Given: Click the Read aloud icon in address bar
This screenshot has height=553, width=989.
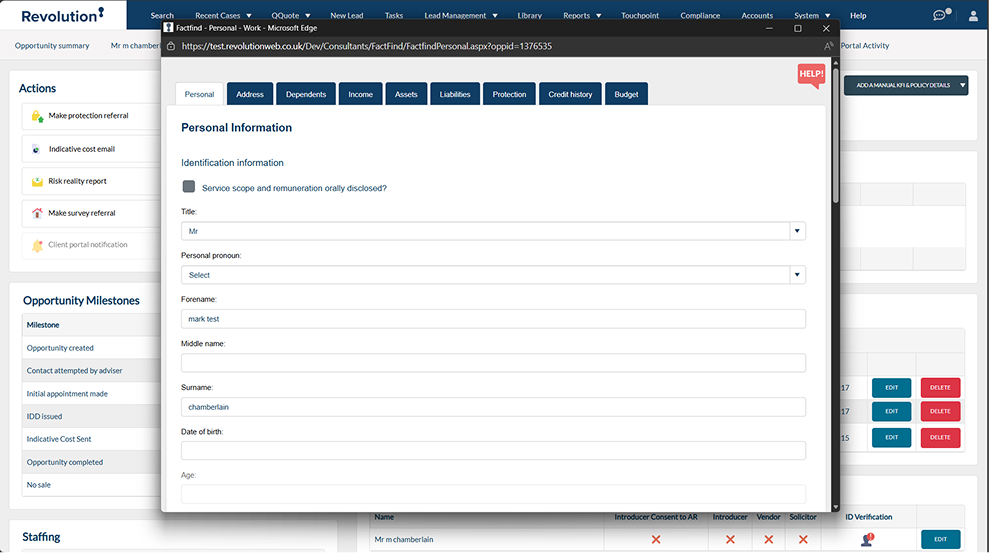Looking at the screenshot, I should point(828,46).
